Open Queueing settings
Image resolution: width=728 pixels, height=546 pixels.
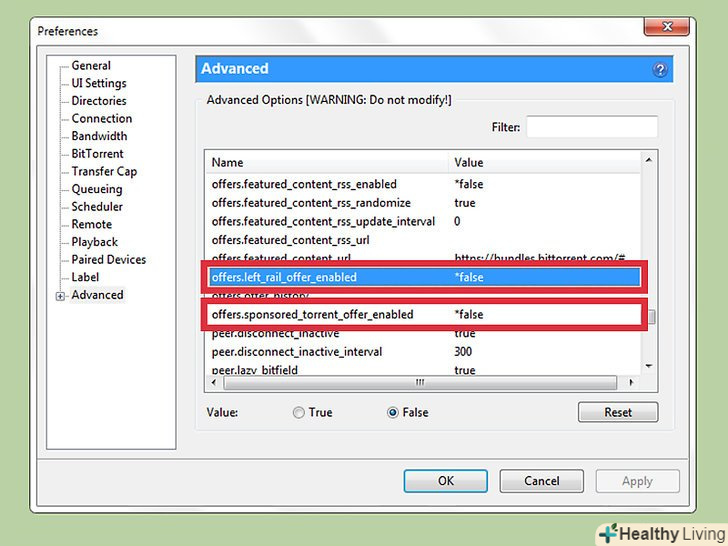pyautogui.click(x=97, y=189)
